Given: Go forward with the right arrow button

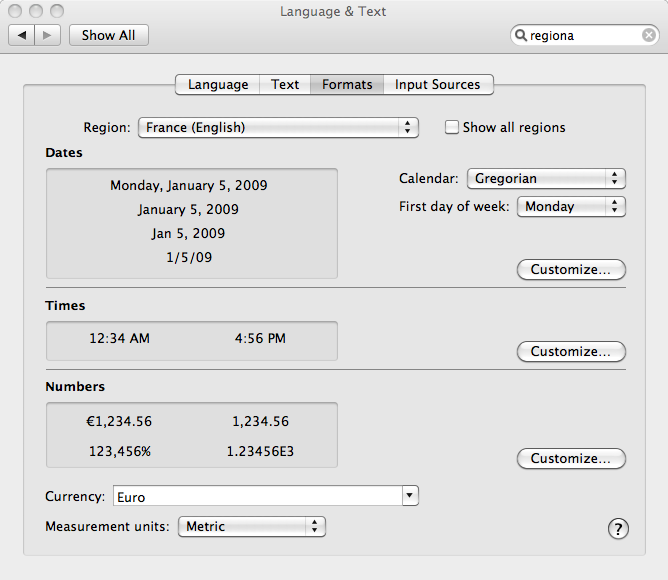Looking at the screenshot, I should 47,35.
